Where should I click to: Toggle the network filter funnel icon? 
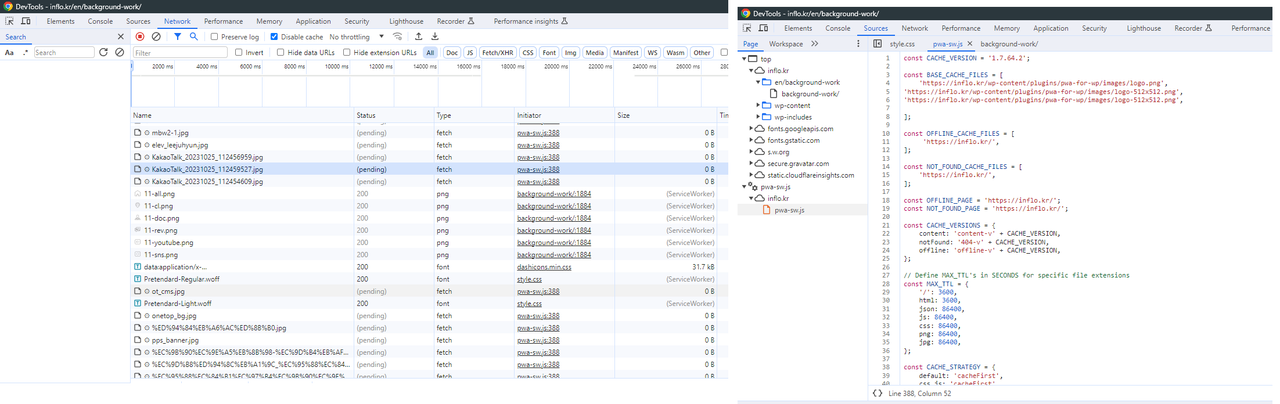coord(178,37)
